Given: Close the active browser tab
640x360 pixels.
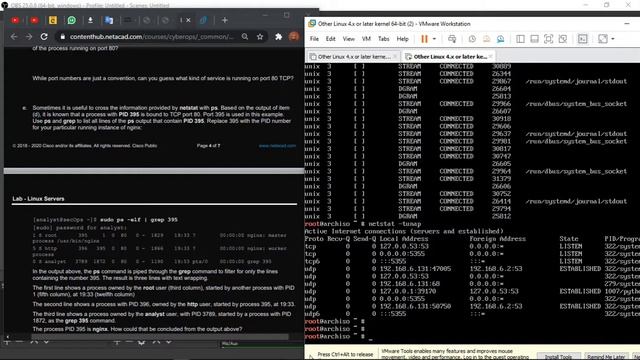Looking at the screenshot, I should pyautogui.click(x=188, y=20).
